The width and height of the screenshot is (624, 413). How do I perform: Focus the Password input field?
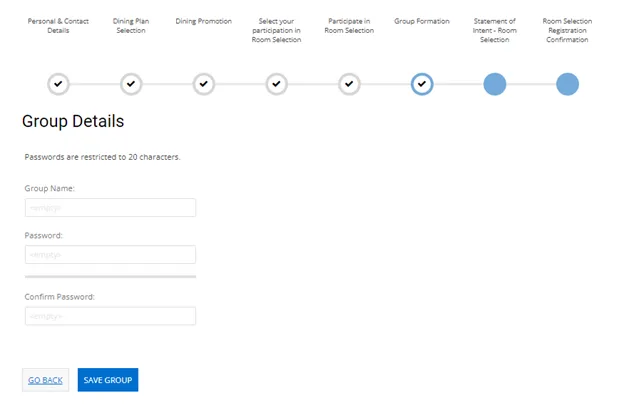point(110,254)
